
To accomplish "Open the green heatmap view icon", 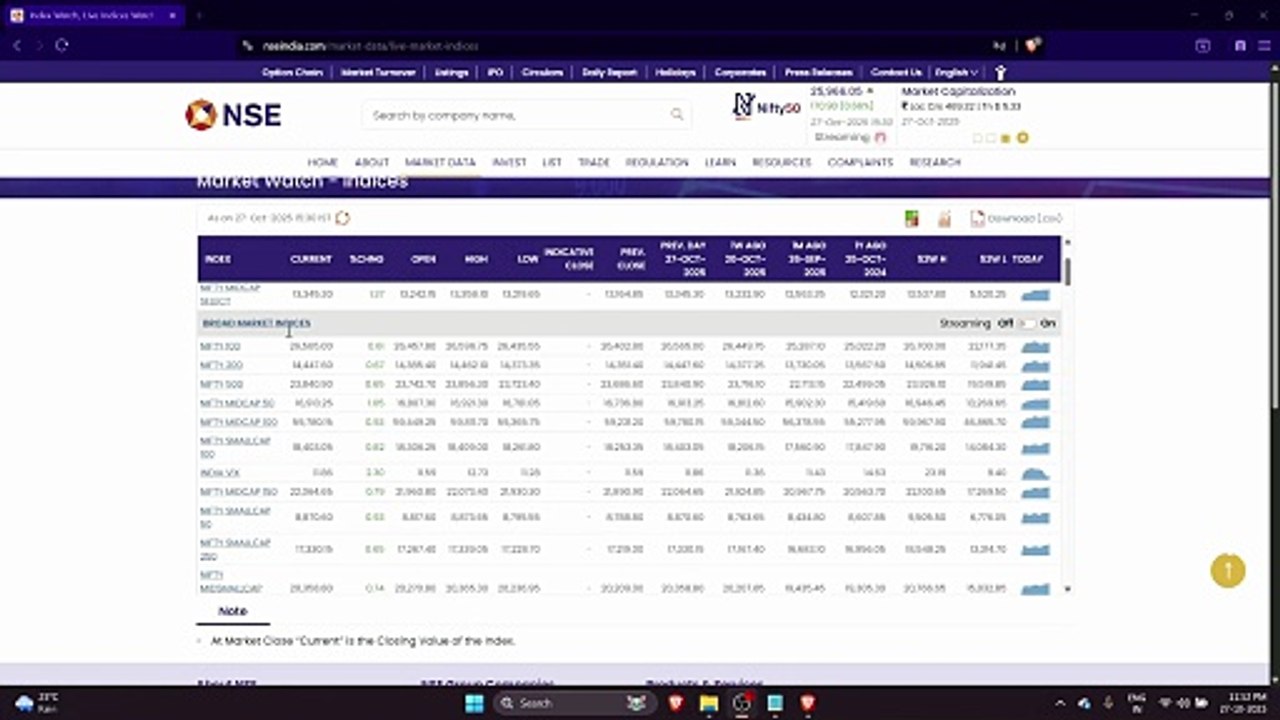I will click(x=911, y=218).
